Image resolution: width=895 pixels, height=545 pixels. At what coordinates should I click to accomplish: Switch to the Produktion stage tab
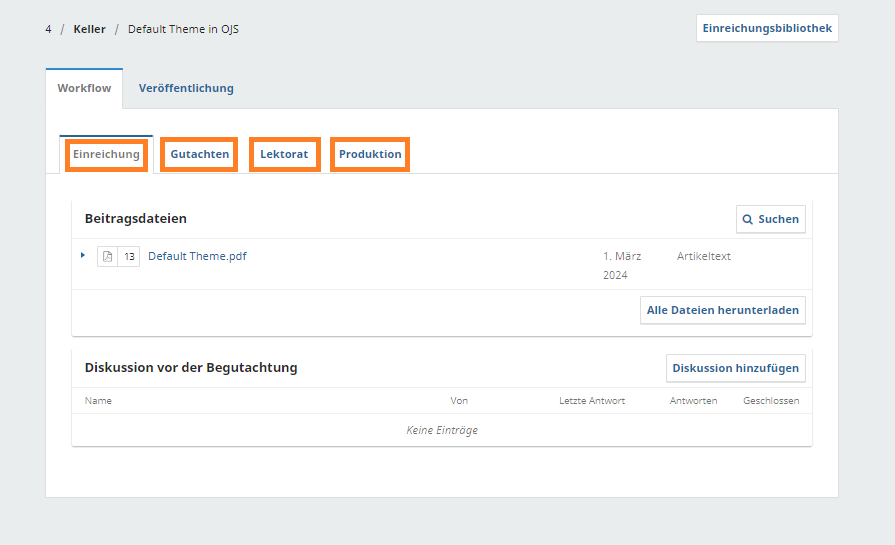pyautogui.click(x=370, y=155)
